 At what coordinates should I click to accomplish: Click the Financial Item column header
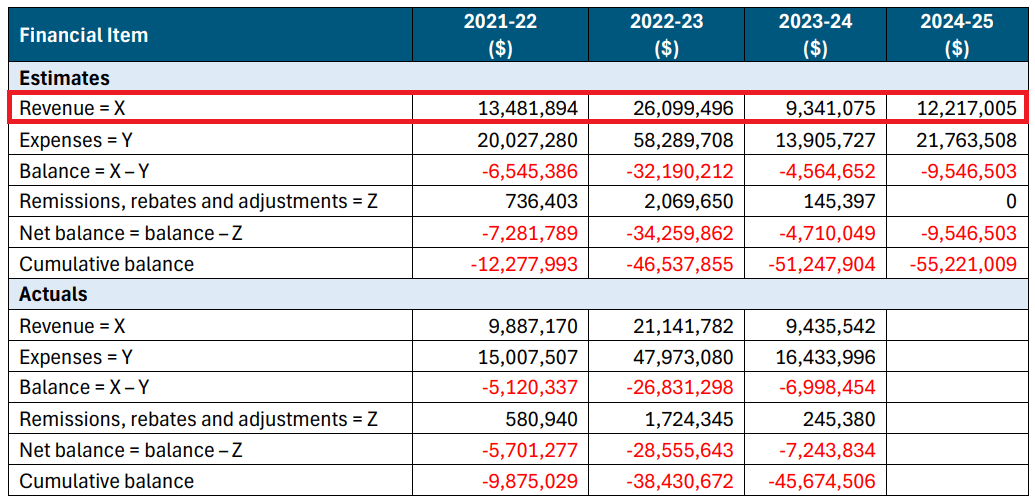[x=84, y=35]
